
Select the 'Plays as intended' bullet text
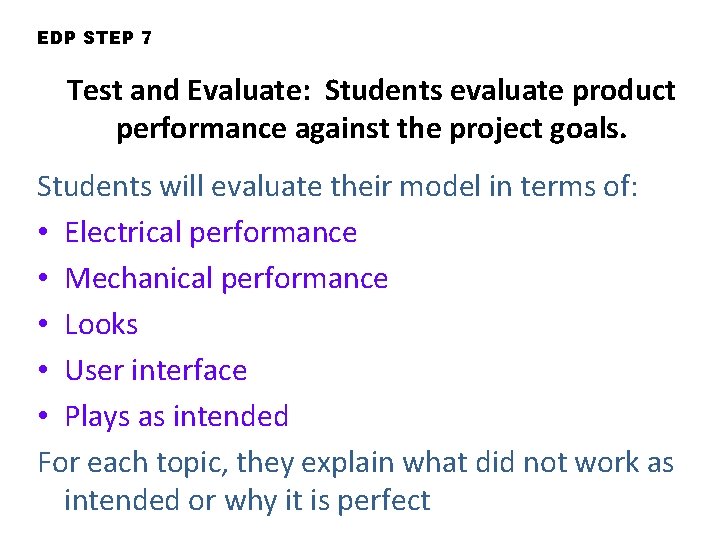(176, 416)
